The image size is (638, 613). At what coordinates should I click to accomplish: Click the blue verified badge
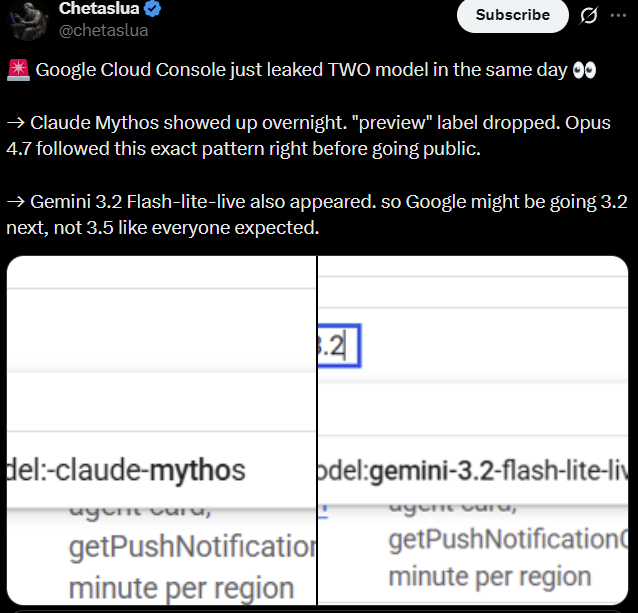pyautogui.click(x=153, y=9)
